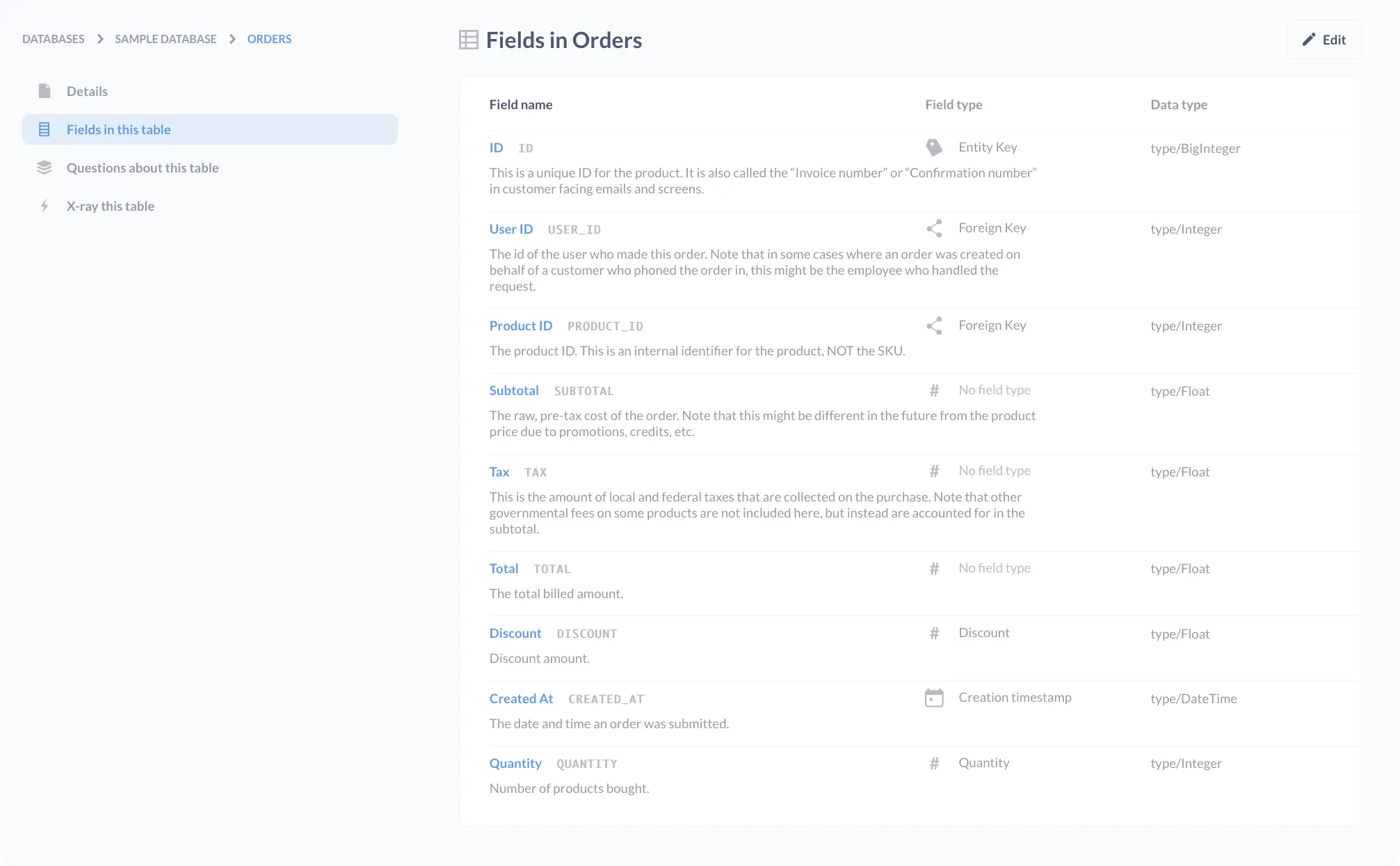Click the document icon next to Details

45,90
